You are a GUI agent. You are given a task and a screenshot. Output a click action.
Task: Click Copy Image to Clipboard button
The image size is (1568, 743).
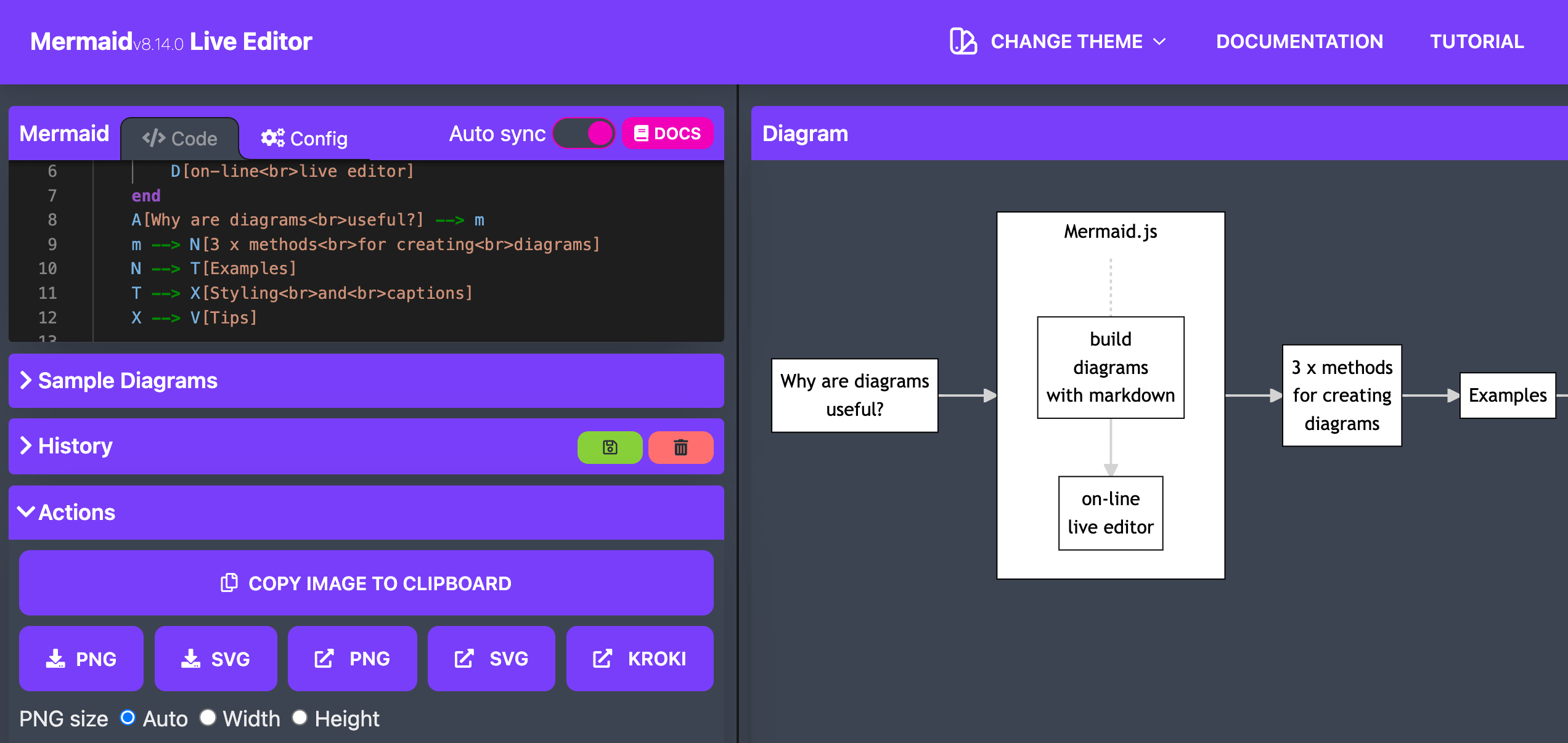coord(366,583)
